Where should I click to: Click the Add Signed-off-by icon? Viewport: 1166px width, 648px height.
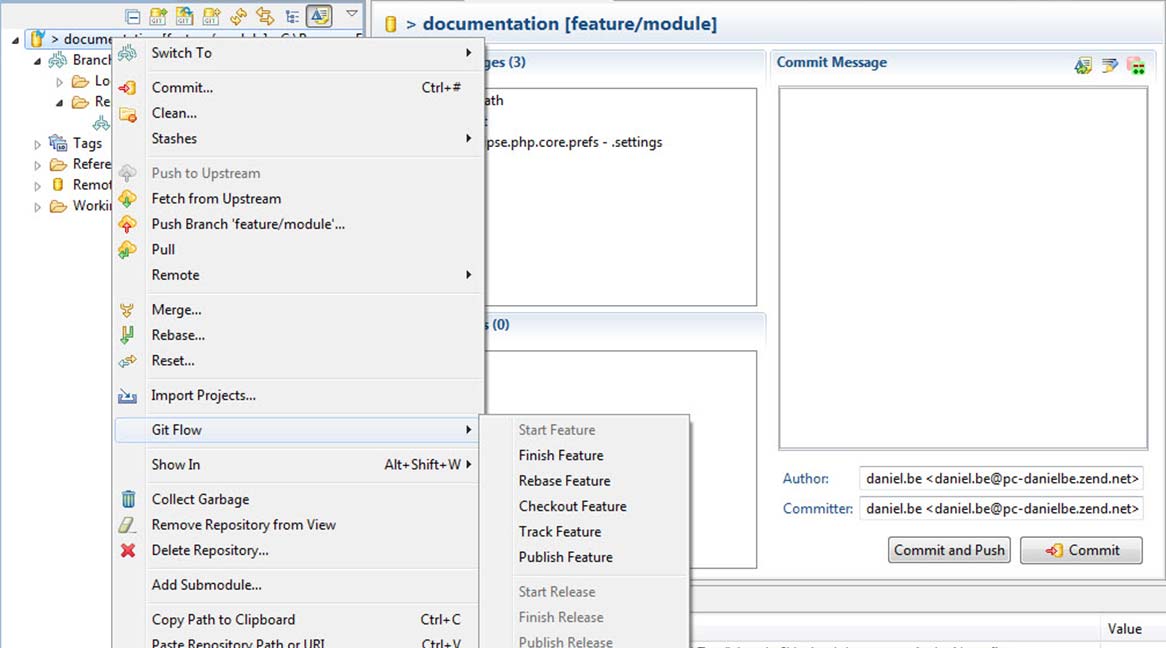[x=1109, y=65]
